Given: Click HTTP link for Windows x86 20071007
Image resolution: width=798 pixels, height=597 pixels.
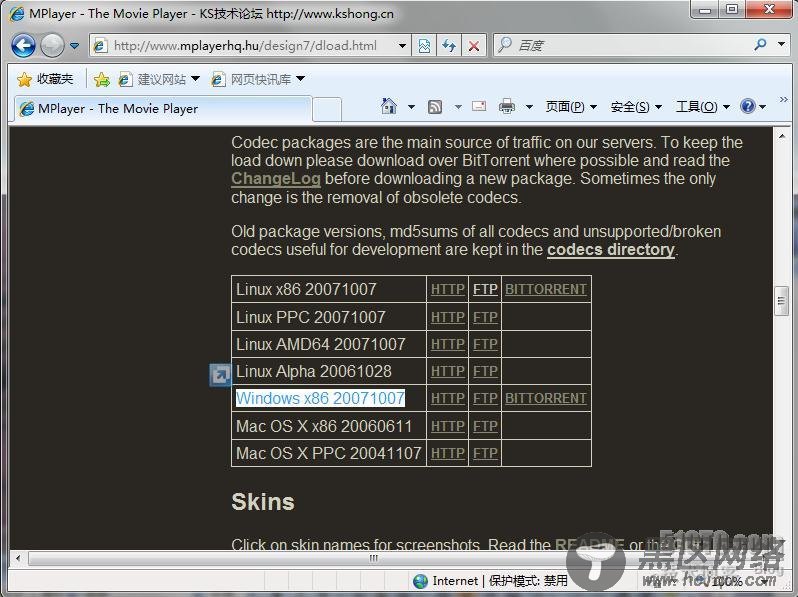Looking at the screenshot, I should (x=448, y=398).
